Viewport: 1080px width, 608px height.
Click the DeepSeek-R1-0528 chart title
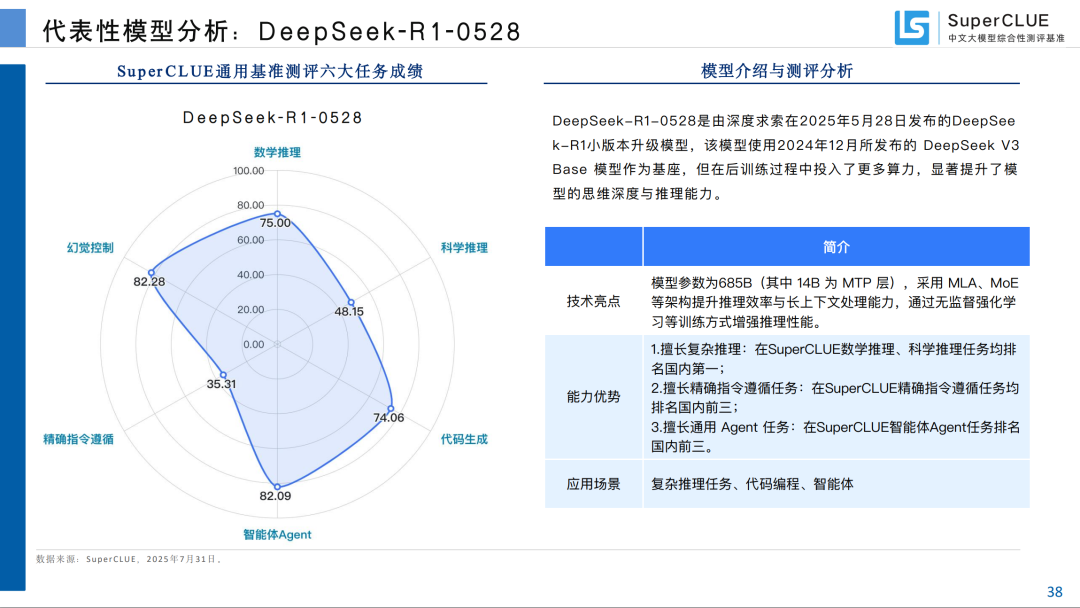pyautogui.click(x=272, y=118)
